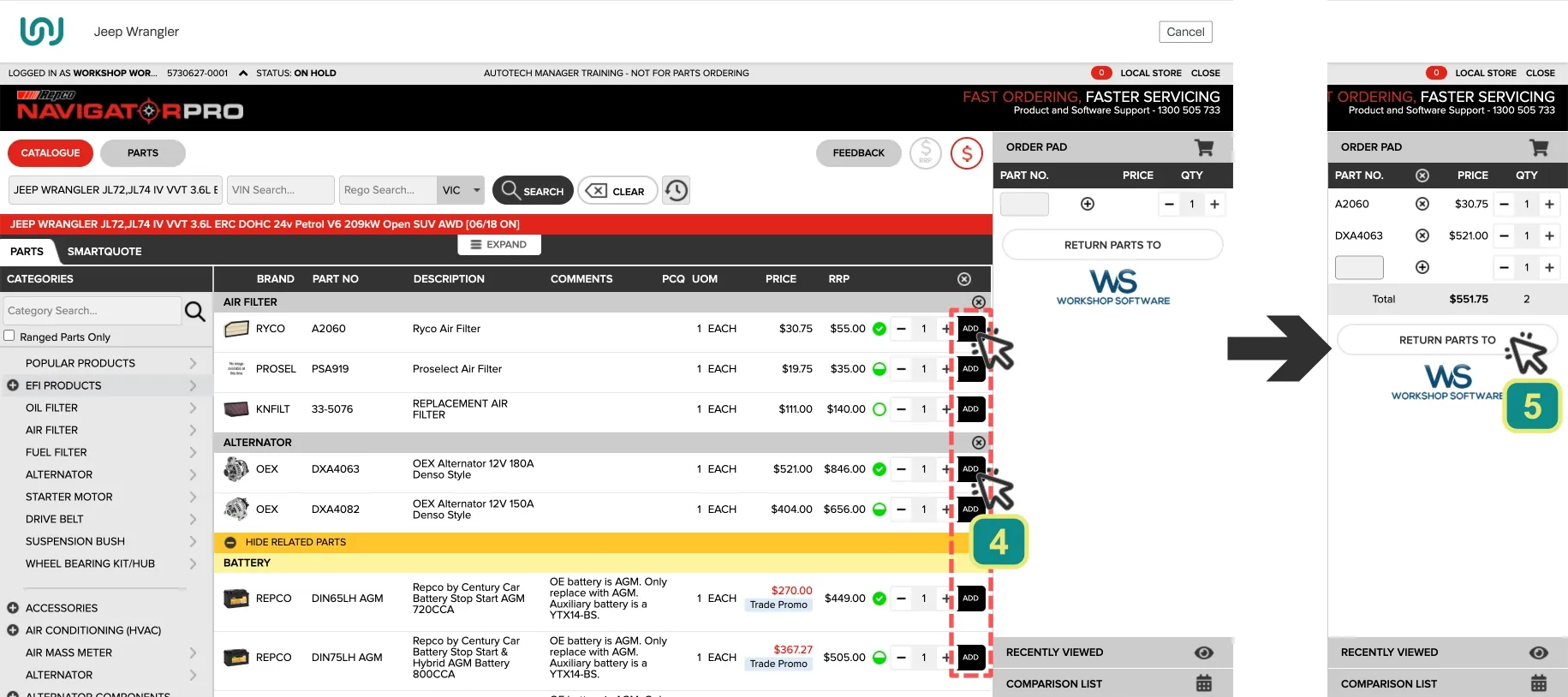Viewport: 1568px width, 697px height.
Task: Remove A2060 from the order pad
Action: click(1422, 204)
